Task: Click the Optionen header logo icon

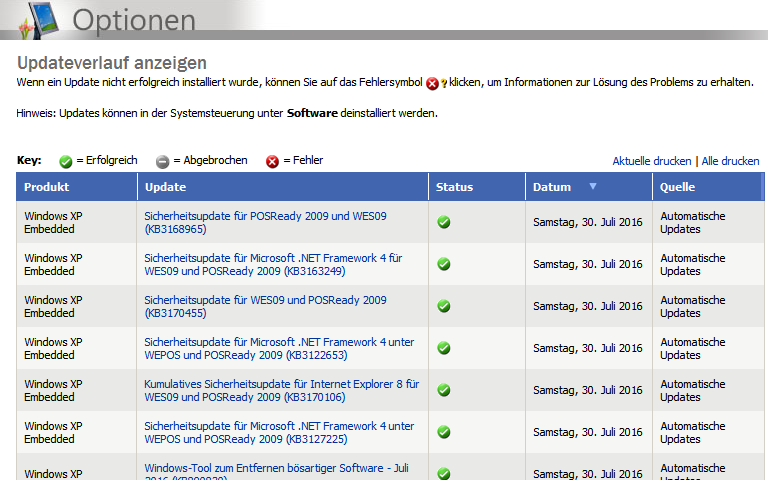Action: click(30, 18)
